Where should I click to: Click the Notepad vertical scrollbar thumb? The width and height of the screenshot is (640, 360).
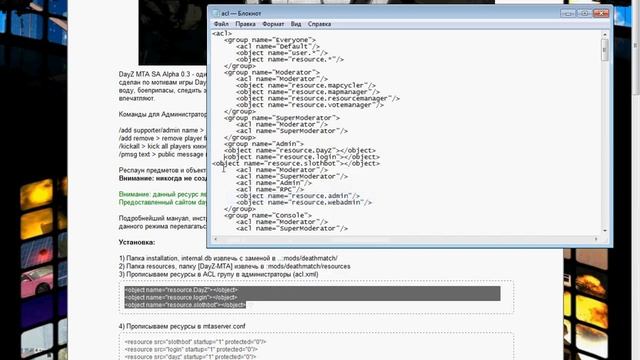point(604,50)
